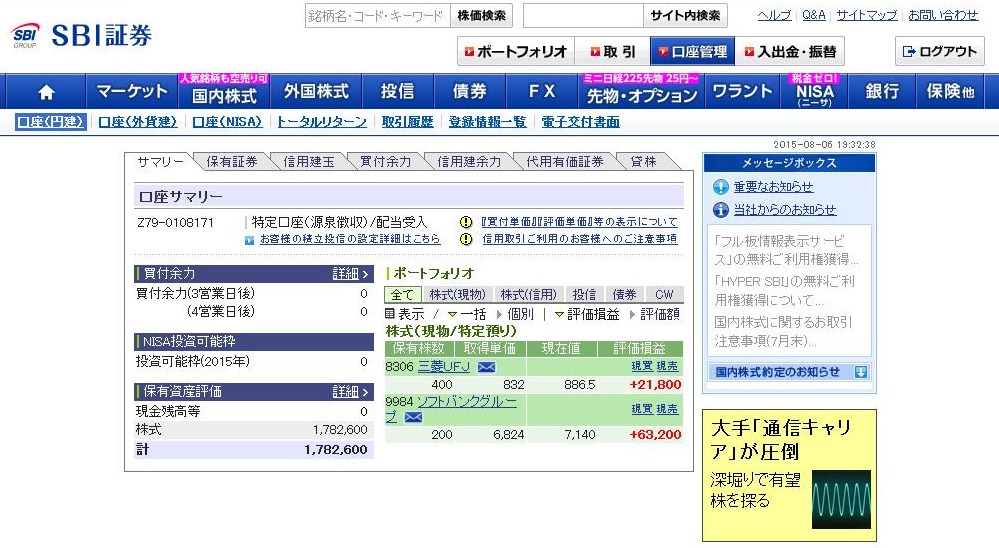
Task: Switch to 代用有価証券 tab
Action: [564, 162]
